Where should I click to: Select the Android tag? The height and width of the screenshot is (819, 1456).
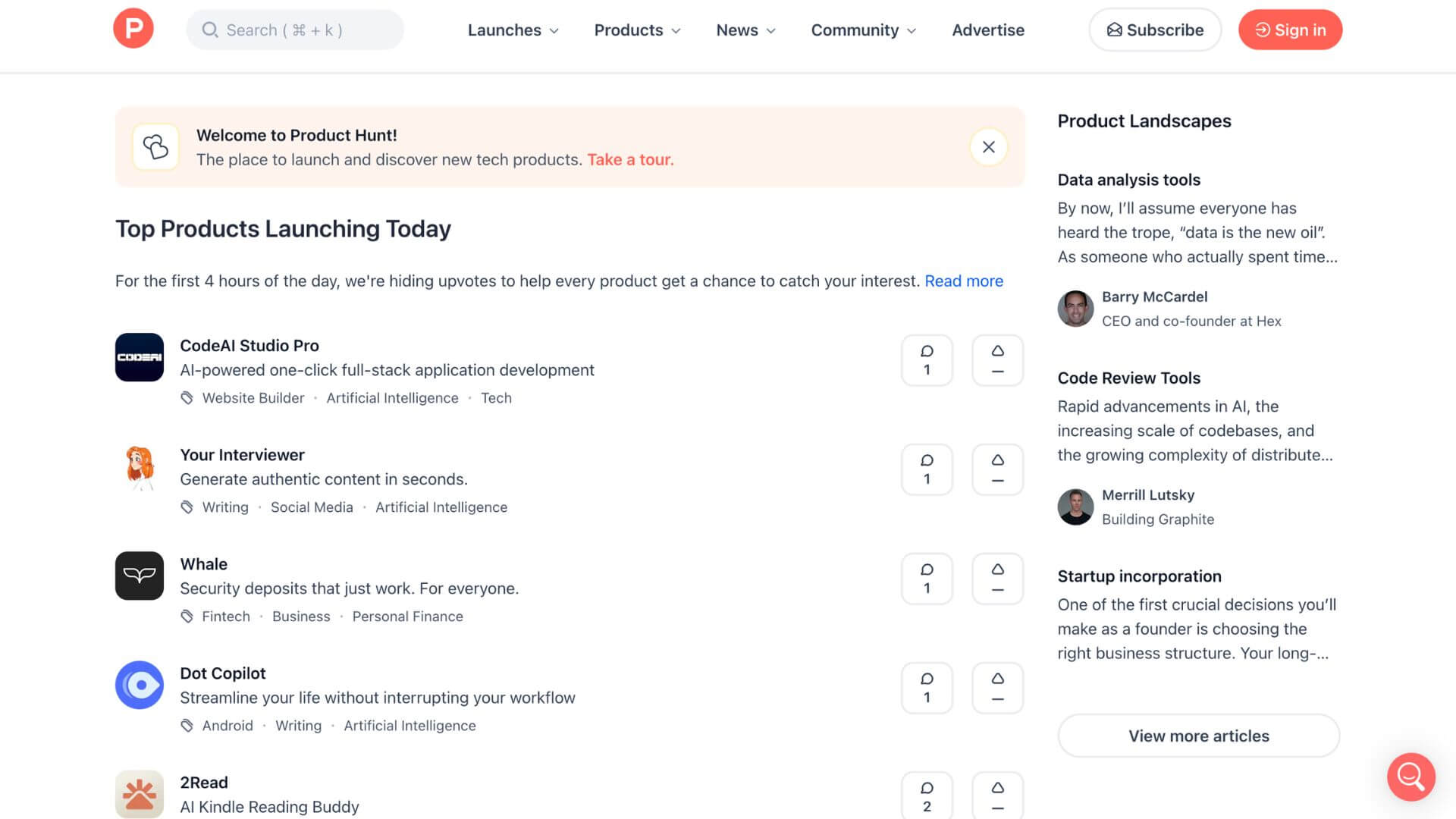(x=227, y=726)
